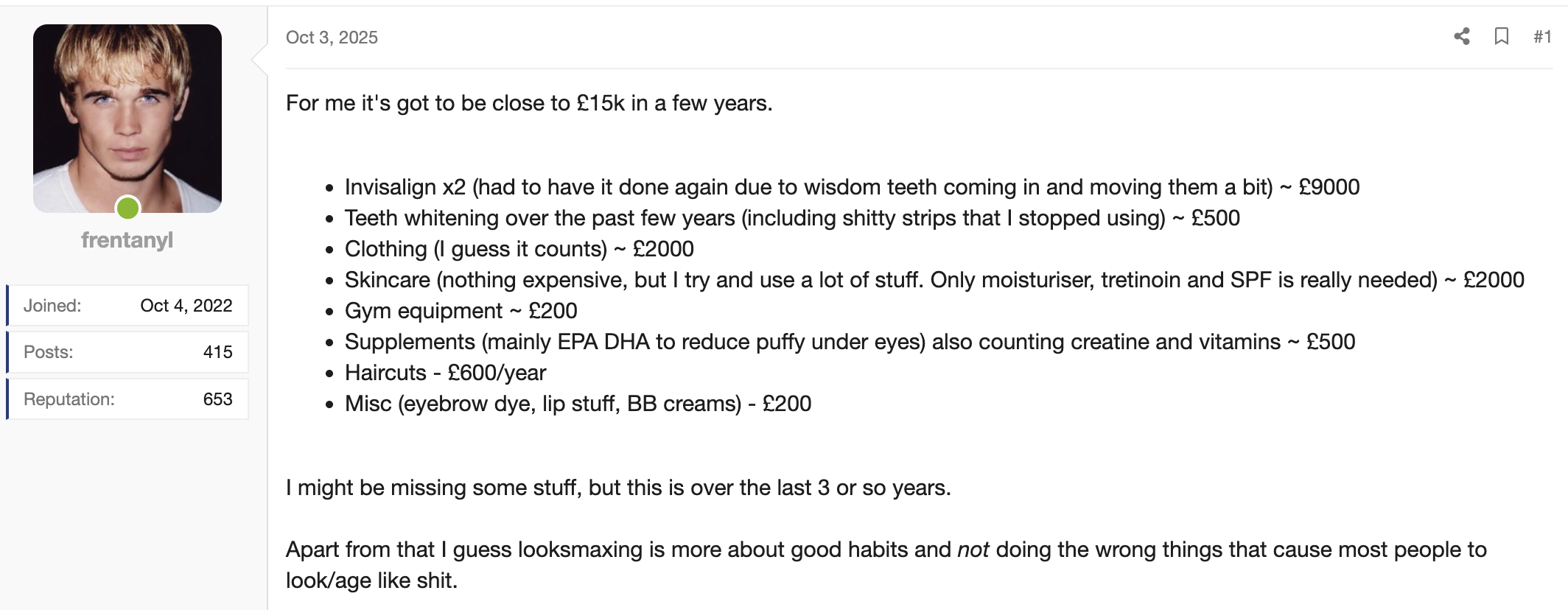The width and height of the screenshot is (1568, 610).
Task: Click the Clothing bullet line
Action: click(x=519, y=249)
